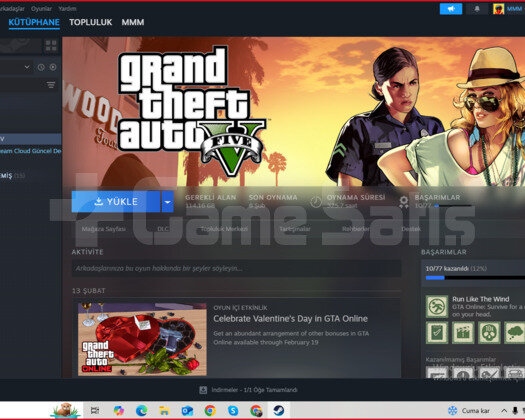Open the cloud achievement icon
The height and width of the screenshot is (420, 525).
tap(515, 333)
